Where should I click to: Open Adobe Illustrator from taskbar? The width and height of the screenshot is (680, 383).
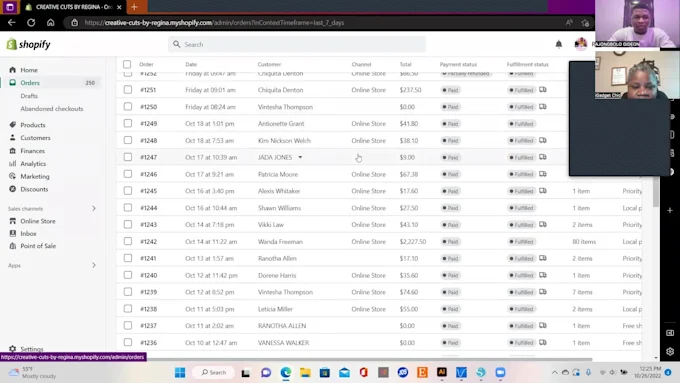[441, 372]
